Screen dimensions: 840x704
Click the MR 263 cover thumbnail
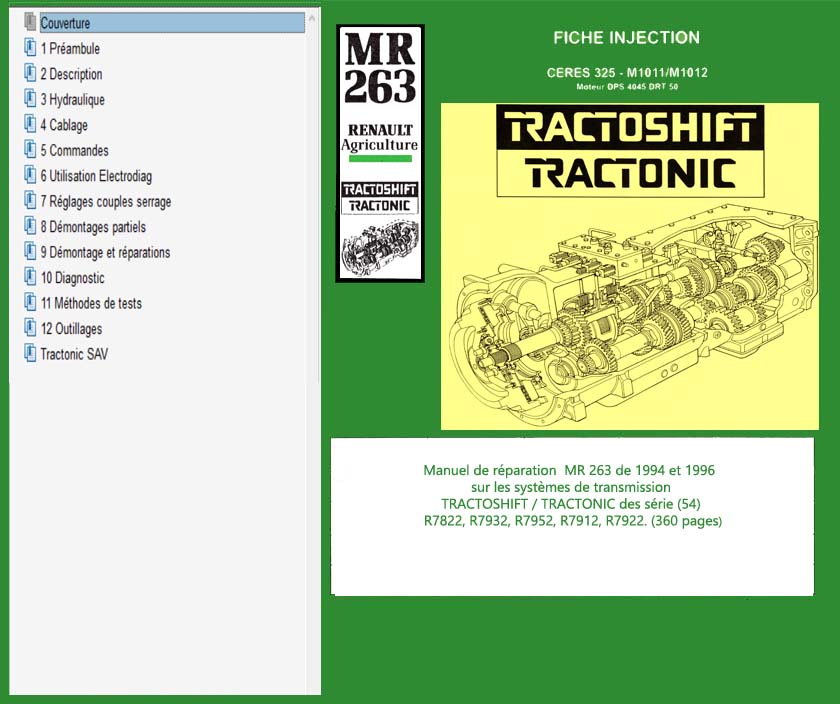coord(380,153)
